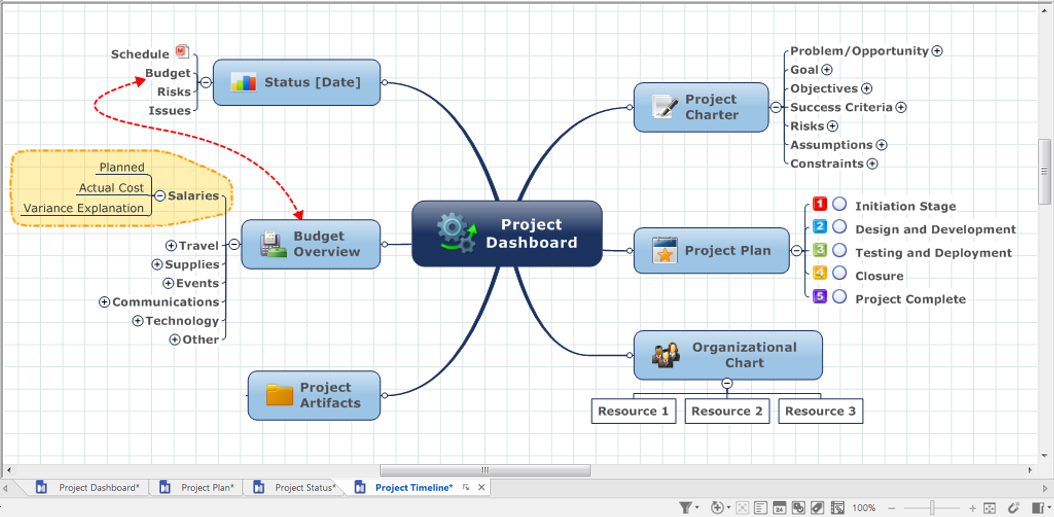Click the map index icon in status bar
The height and width of the screenshot is (517, 1054).
point(799,508)
